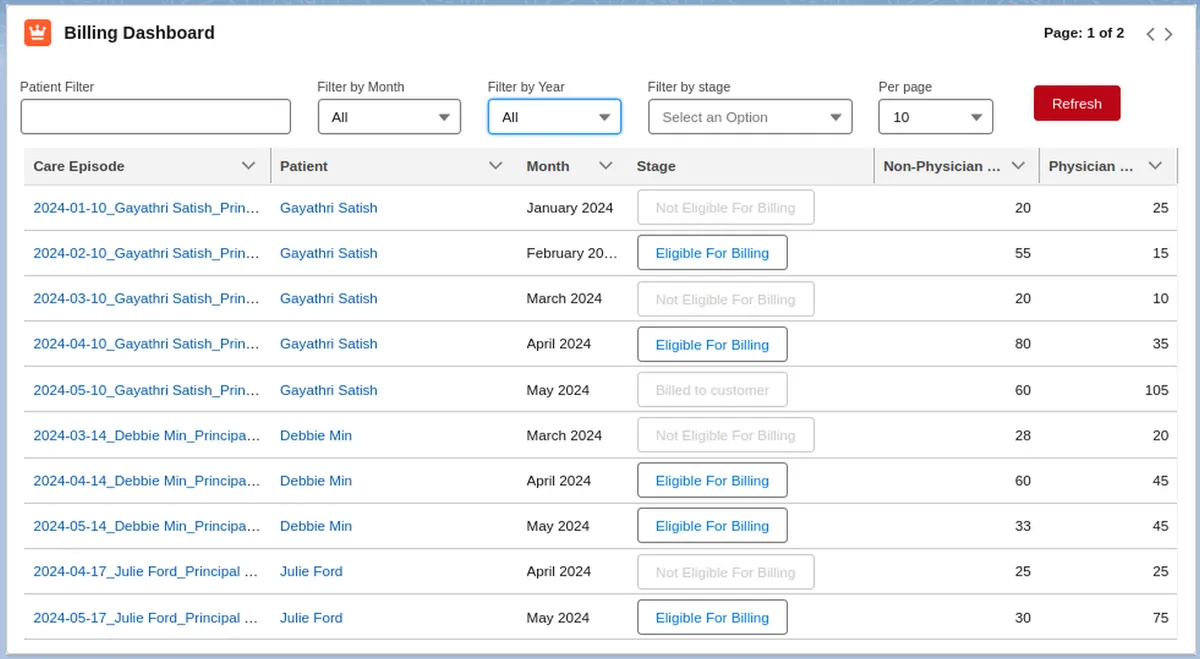The image size is (1200, 659).
Task: Click Eligible For Billing for Debbie Min April
Action: click(712, 481)
